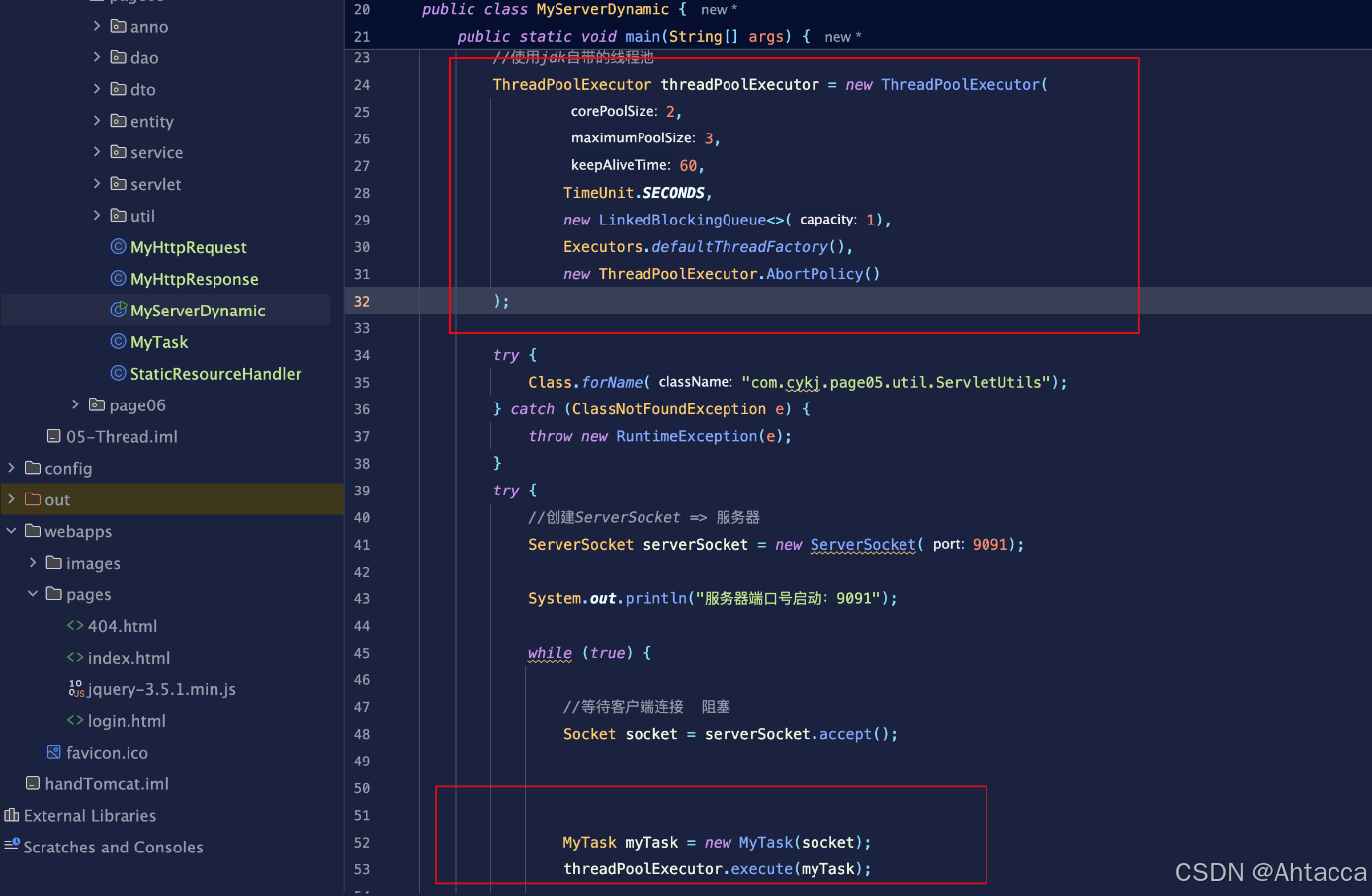This screenshot has width=1372, height=896.
Task: Click line number 41 in gutter
Action: 362,545
